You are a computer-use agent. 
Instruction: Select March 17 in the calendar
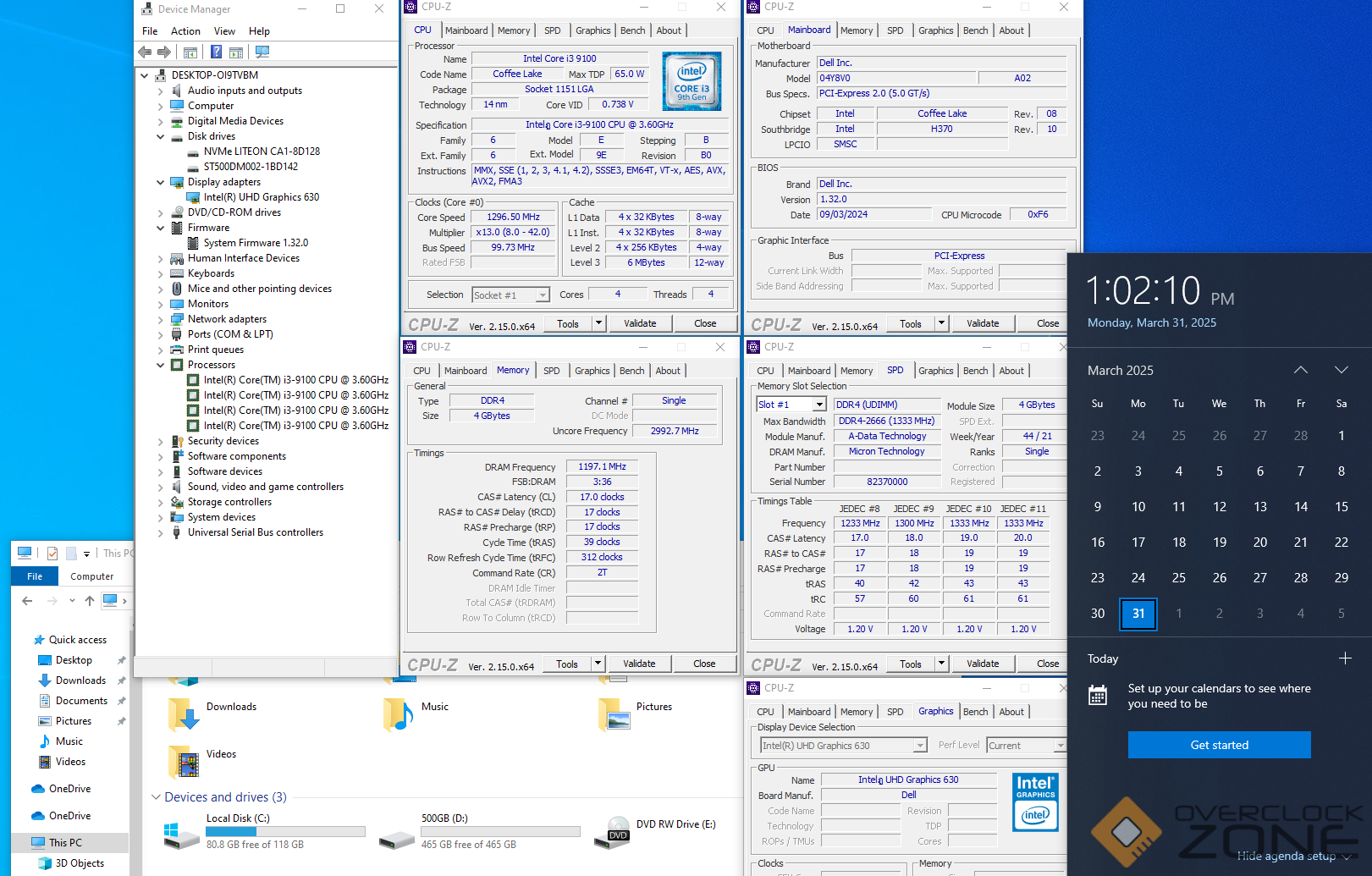1138,543
